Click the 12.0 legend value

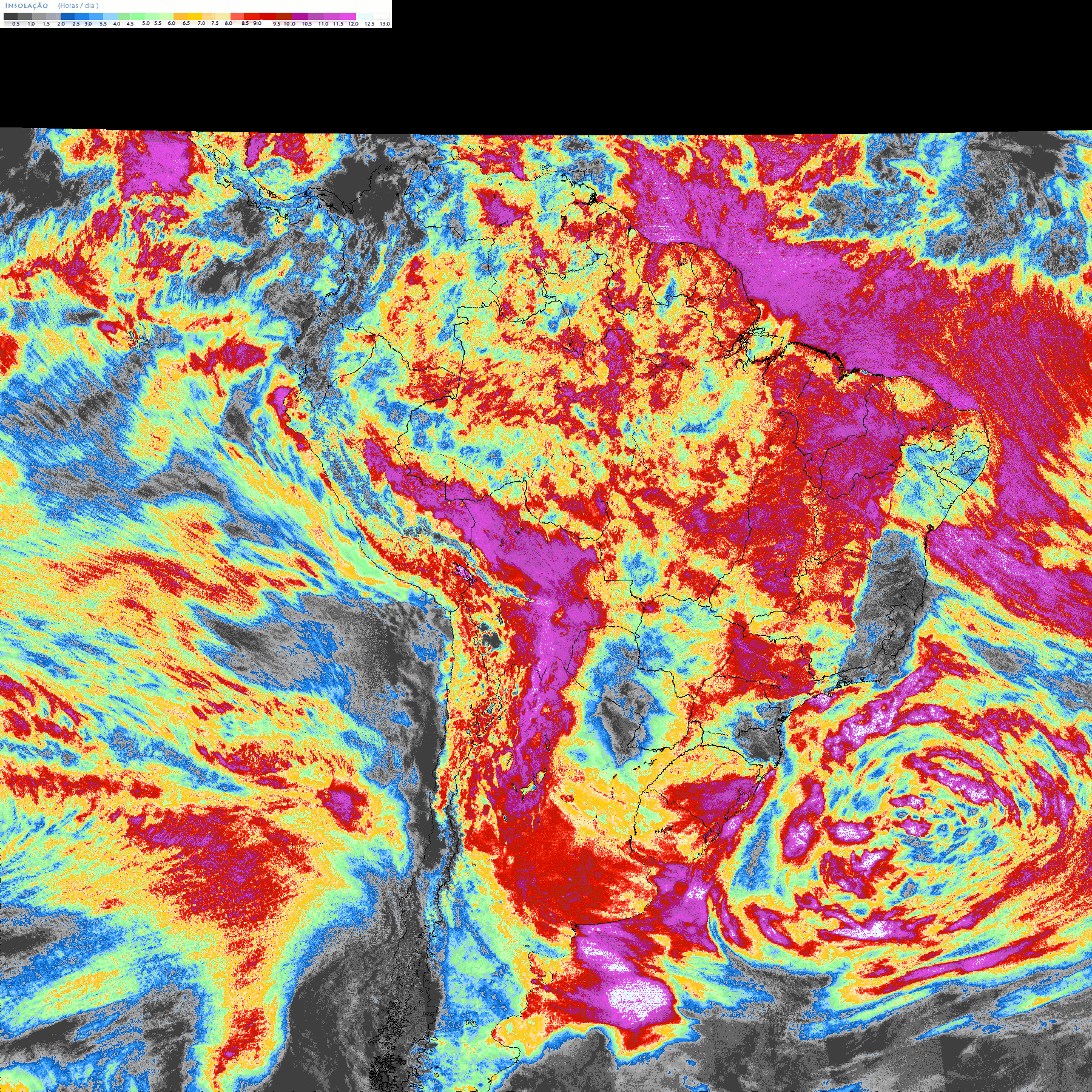click(353, 24)
